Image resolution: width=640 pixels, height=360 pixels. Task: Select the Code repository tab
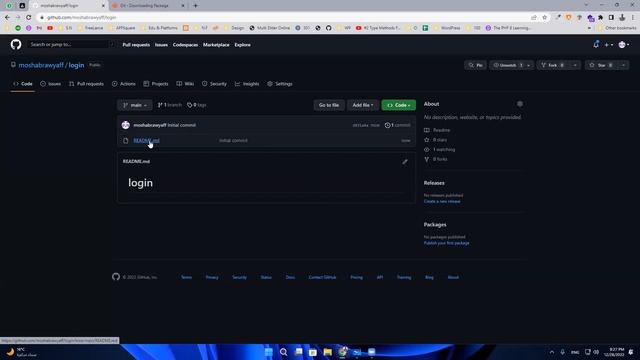[x=23, y=84]
